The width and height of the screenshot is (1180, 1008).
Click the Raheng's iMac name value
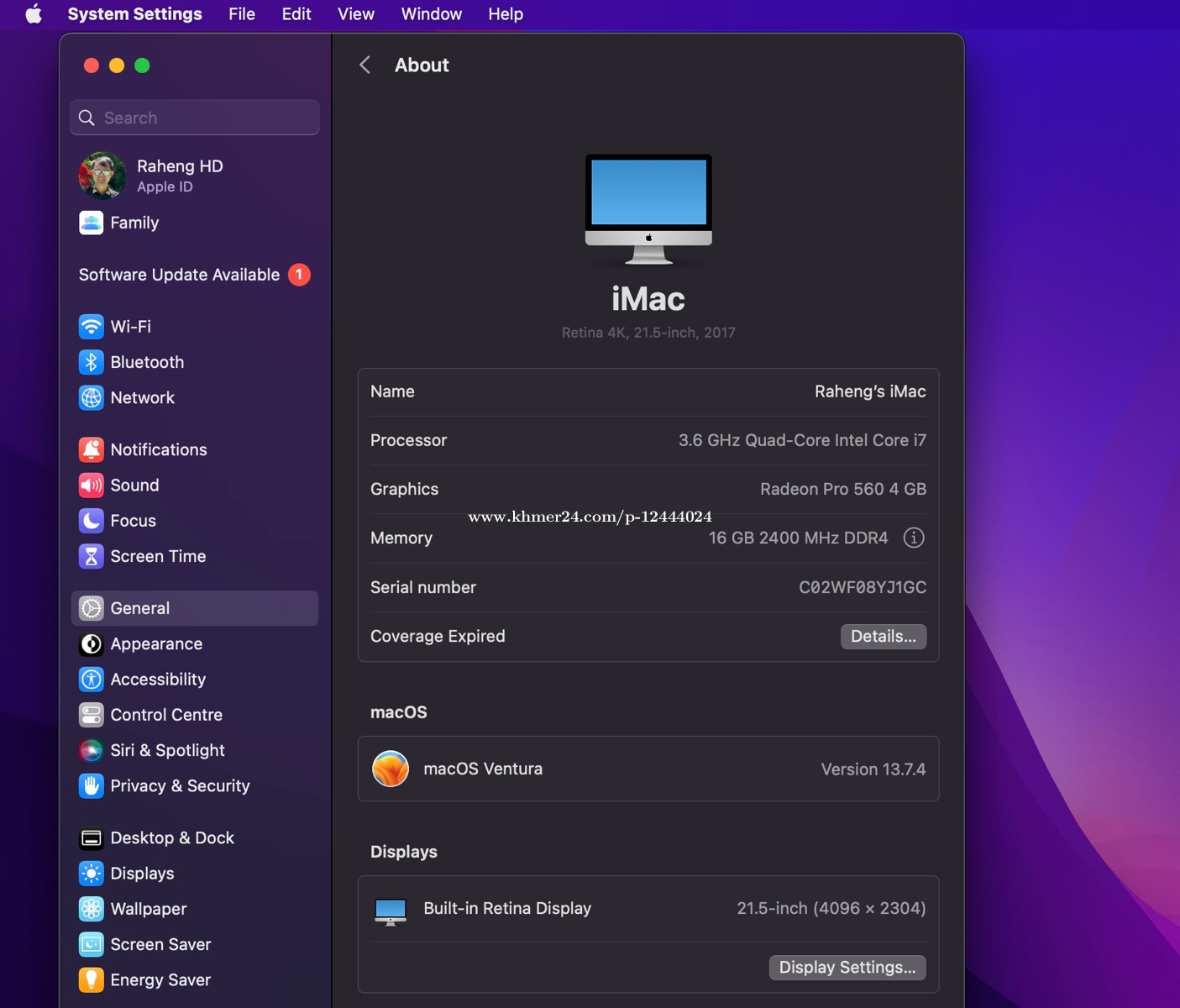870,391
